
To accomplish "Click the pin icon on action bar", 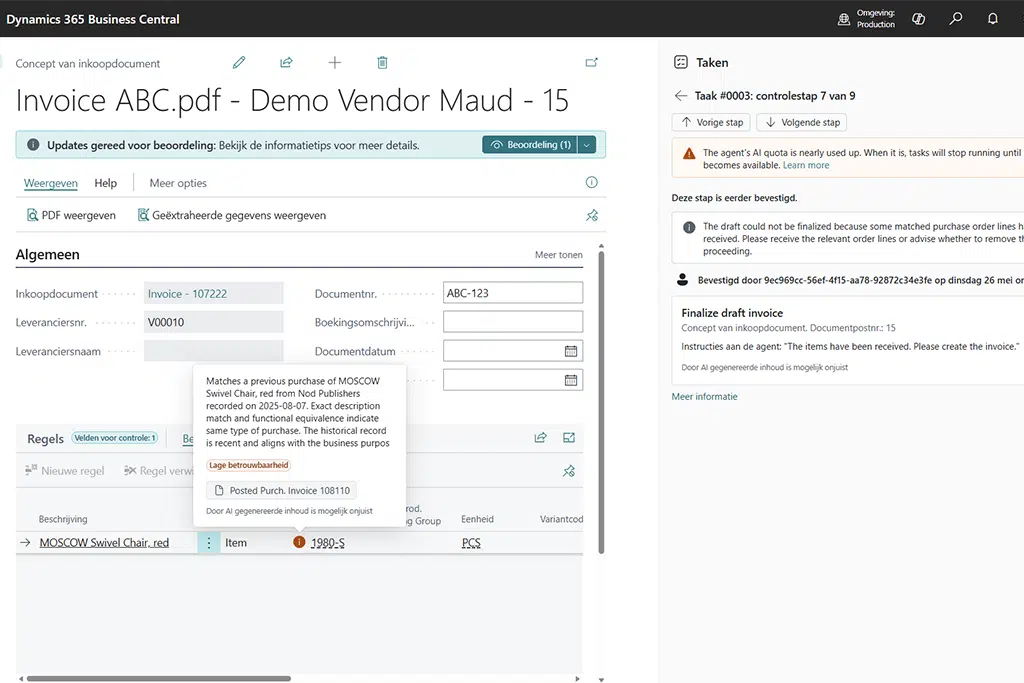I will 592,215.
